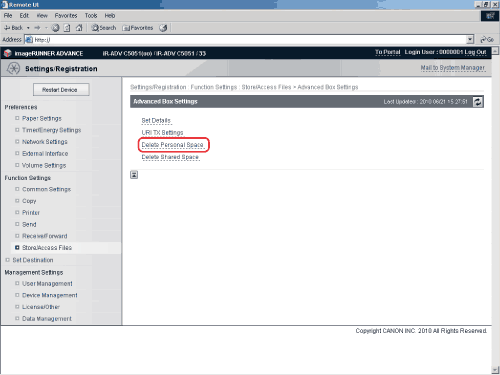Open Network Settings in Preferences
Screen dimensions: 500x375
pyautogui.click(x=45, y=142)
